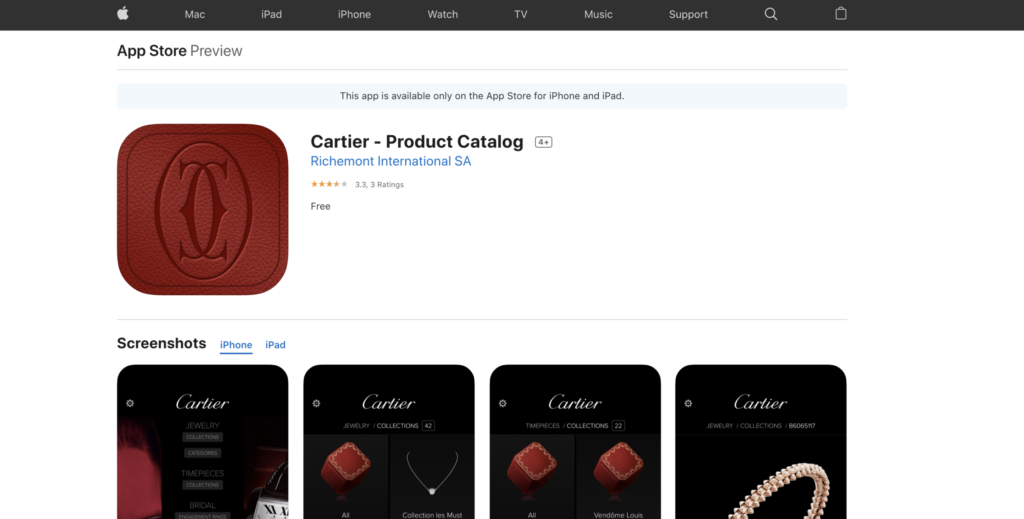Click the gear icon in the second screenshot
Screen dimensions: 1024x519
[316, 403]
